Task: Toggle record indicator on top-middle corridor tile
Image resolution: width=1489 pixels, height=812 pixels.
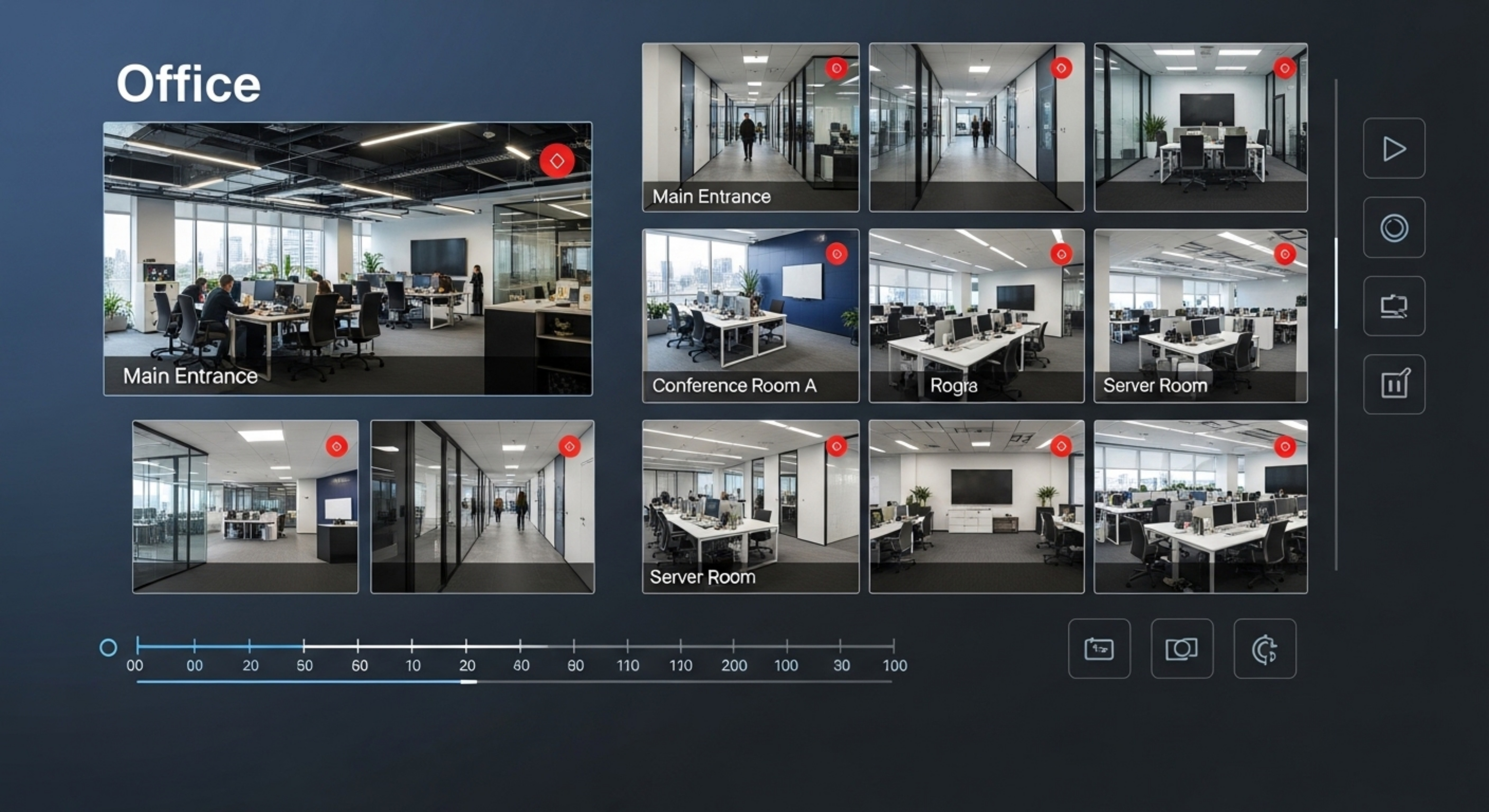Action: 1061,68
